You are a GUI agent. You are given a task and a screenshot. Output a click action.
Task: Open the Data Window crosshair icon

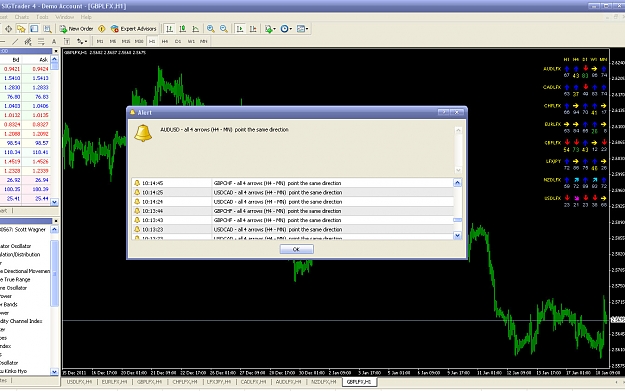click(x=8, y=29)
